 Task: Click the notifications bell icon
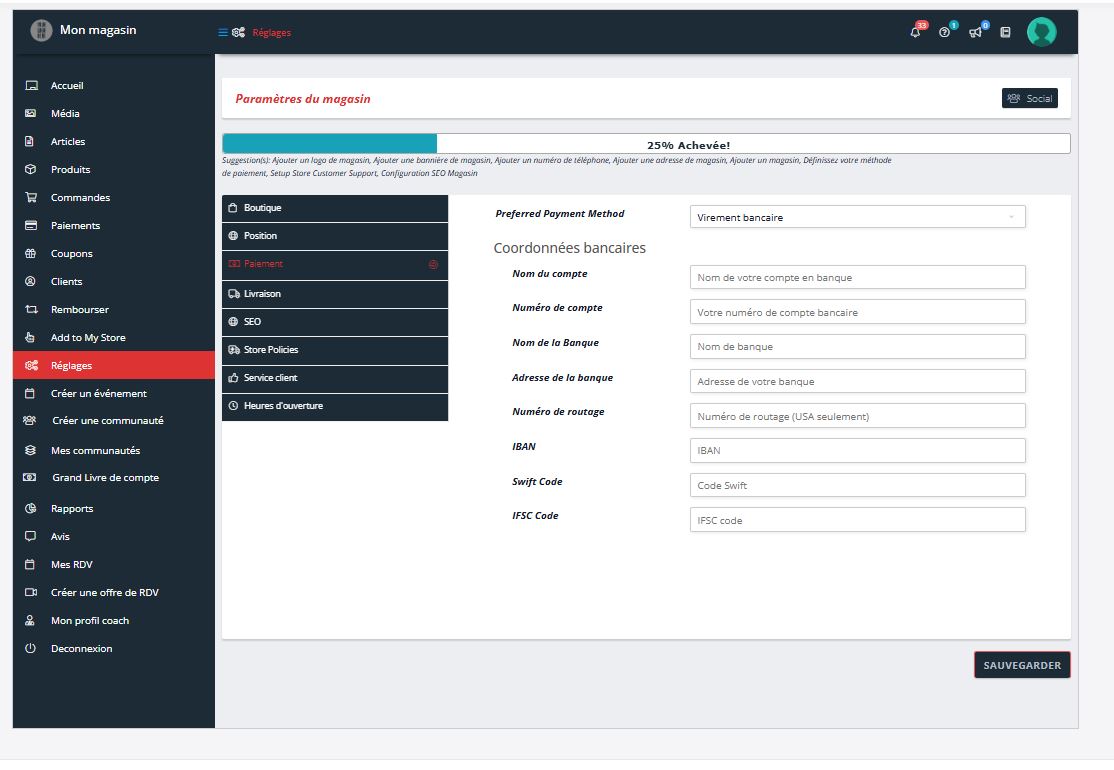[915, 33]
